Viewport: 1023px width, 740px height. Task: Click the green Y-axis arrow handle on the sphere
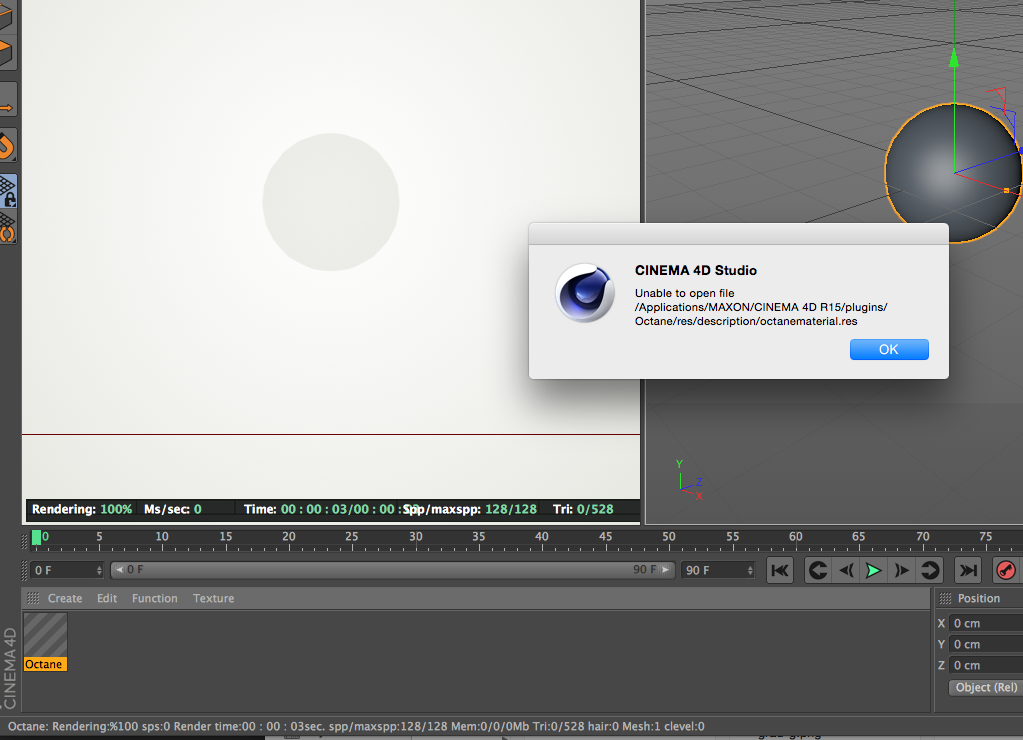(x=954, y=57)
